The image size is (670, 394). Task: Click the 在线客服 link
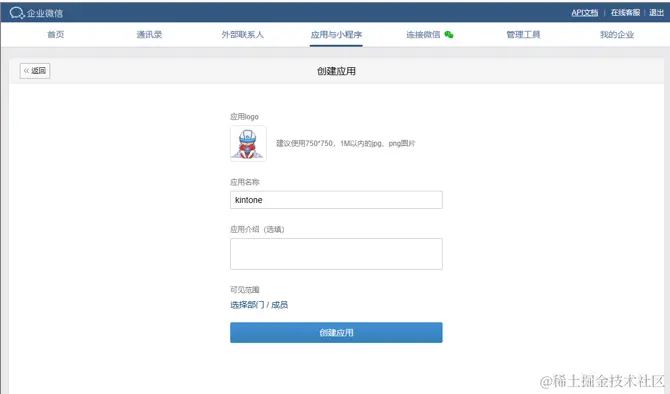625,13
